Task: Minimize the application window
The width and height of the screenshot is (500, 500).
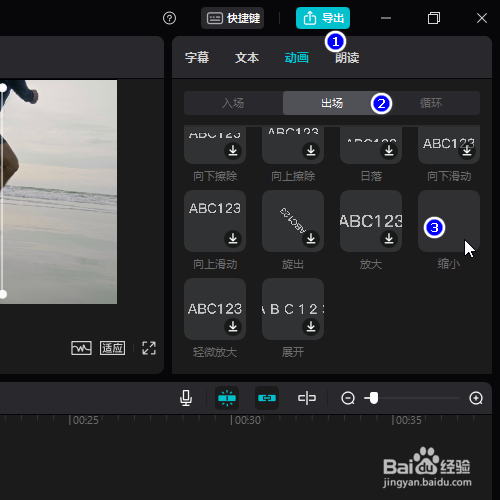Action: pos(386,18)
